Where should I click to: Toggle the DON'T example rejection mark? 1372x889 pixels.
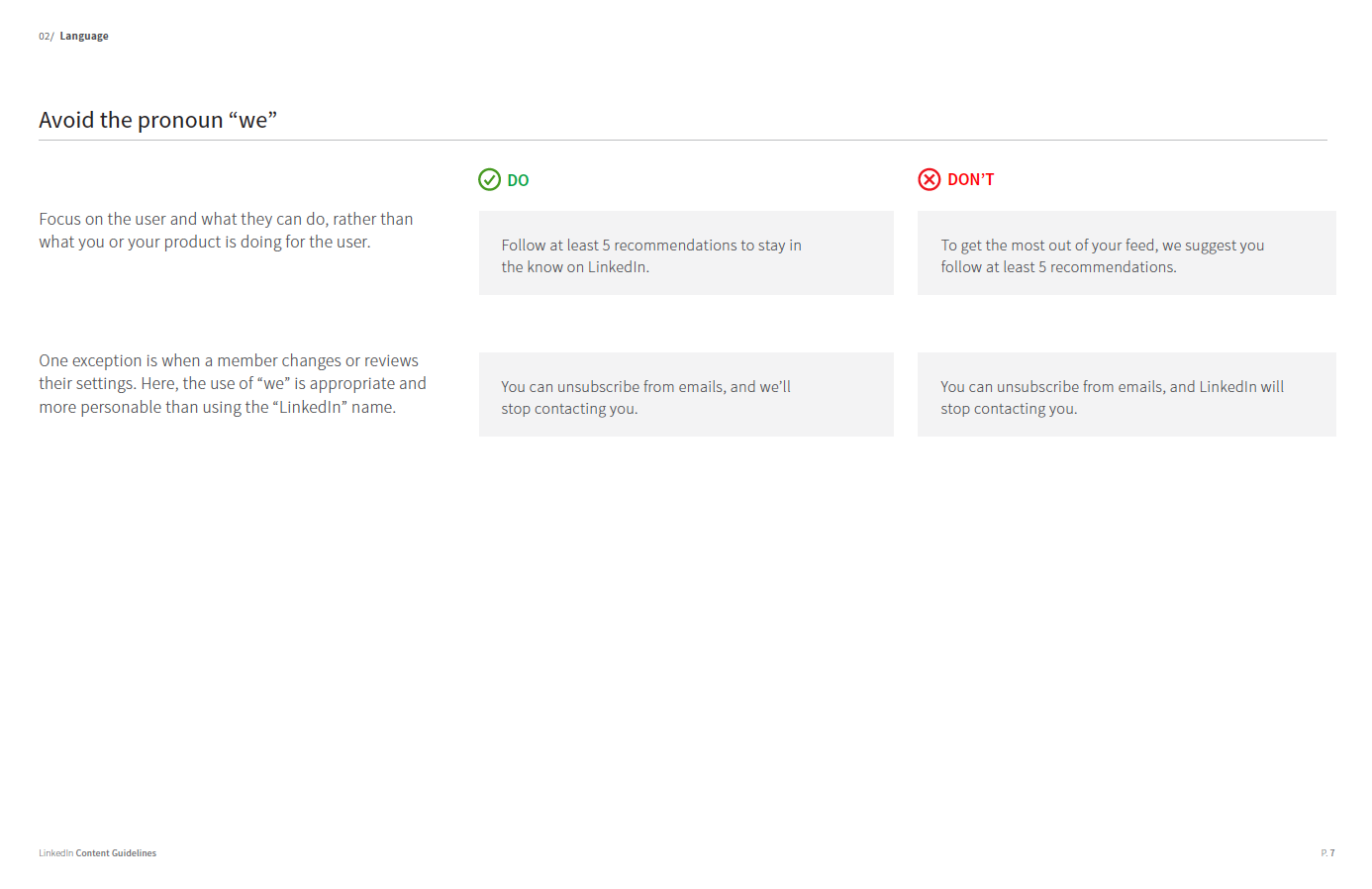coord(930,179)
